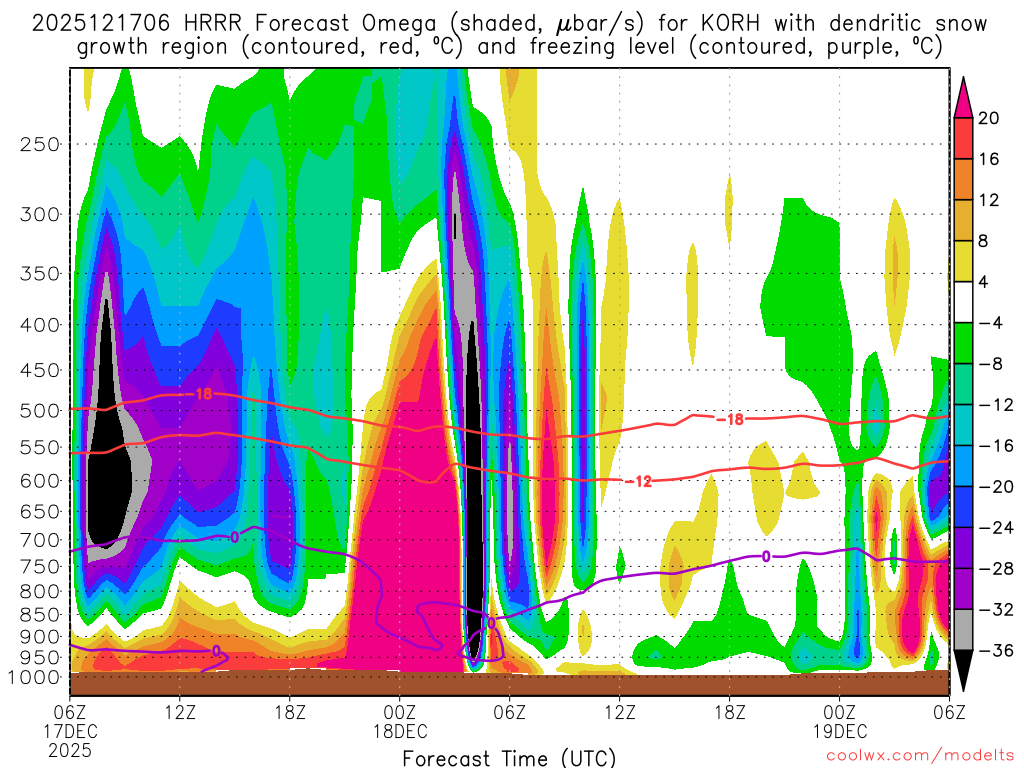
Task: Click the Forecast Time (UTC) axis title
Action: pyautogui.click(x=509, y=758)
